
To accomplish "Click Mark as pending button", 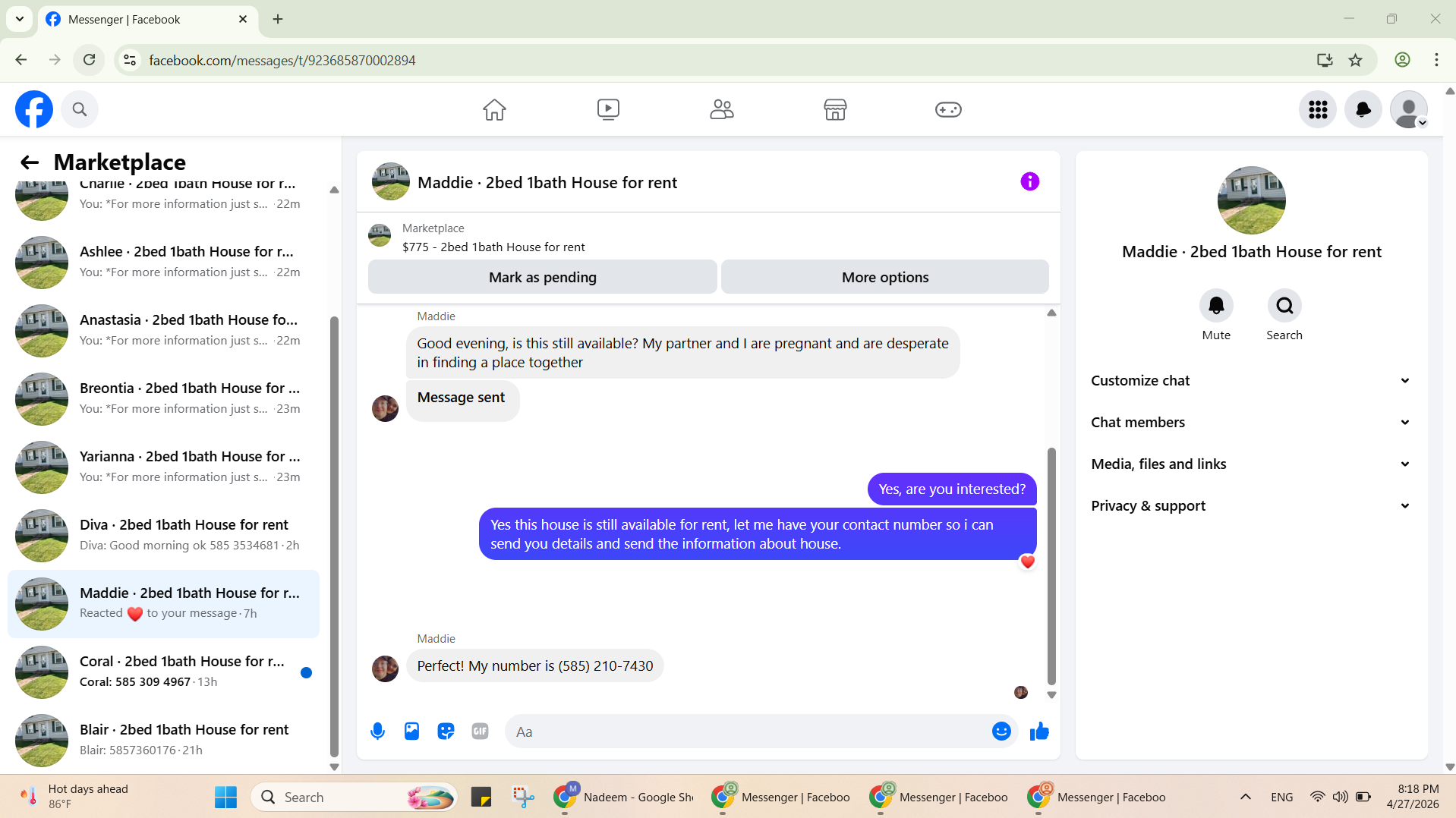I will coord(542,277).
